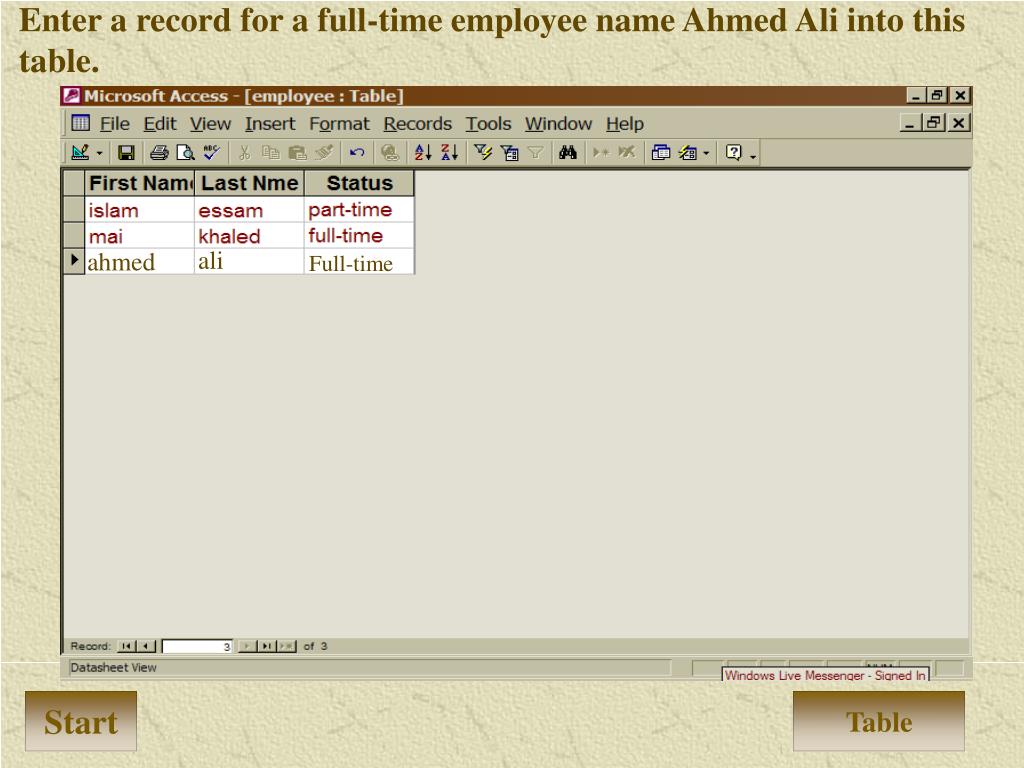Switch to Design view toolbar icon
The image size is (1024, 768).
pyautogui.click(x=80, y=153)
